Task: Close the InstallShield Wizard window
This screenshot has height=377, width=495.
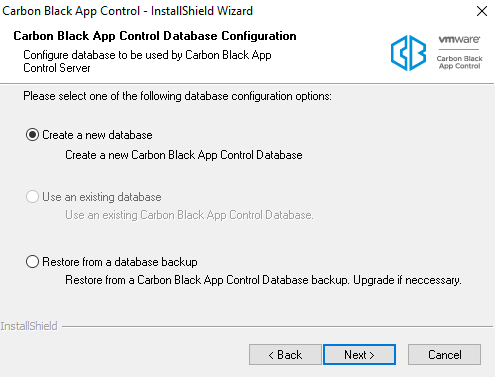Action: 482,11
